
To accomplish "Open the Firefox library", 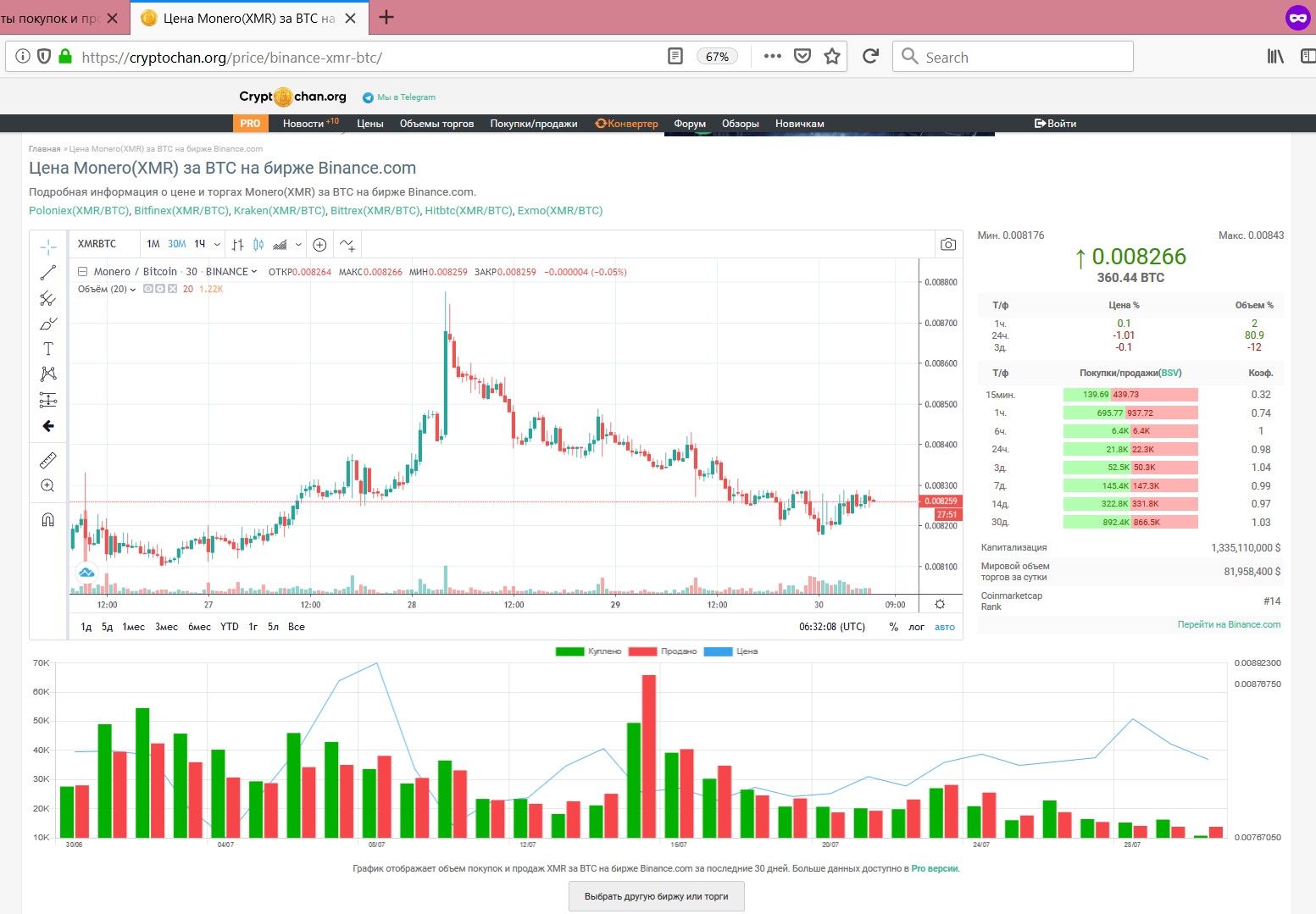I will tap(1275, 57).
